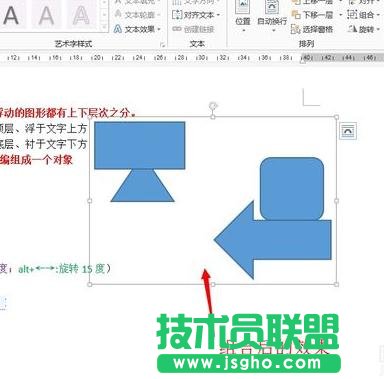Viewport: 384px width, 379px height.
Task: Open the 自动换行 wrap text dropdown
Action: (272, 16)
